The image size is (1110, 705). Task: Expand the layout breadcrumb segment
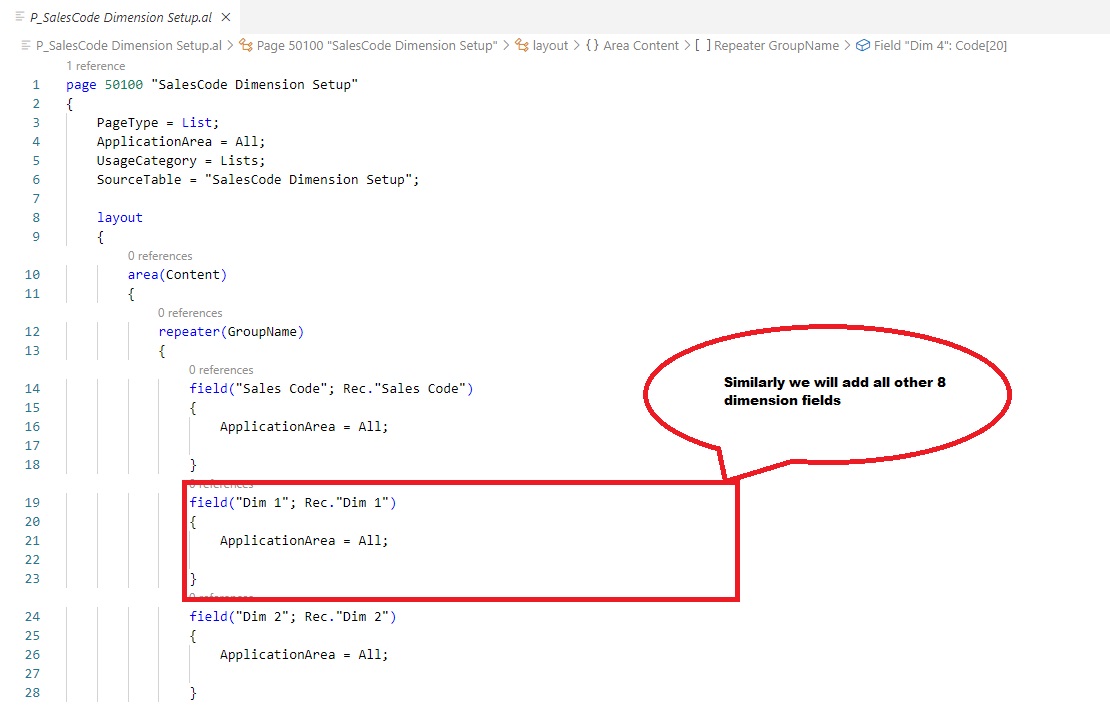pos(550,46)
